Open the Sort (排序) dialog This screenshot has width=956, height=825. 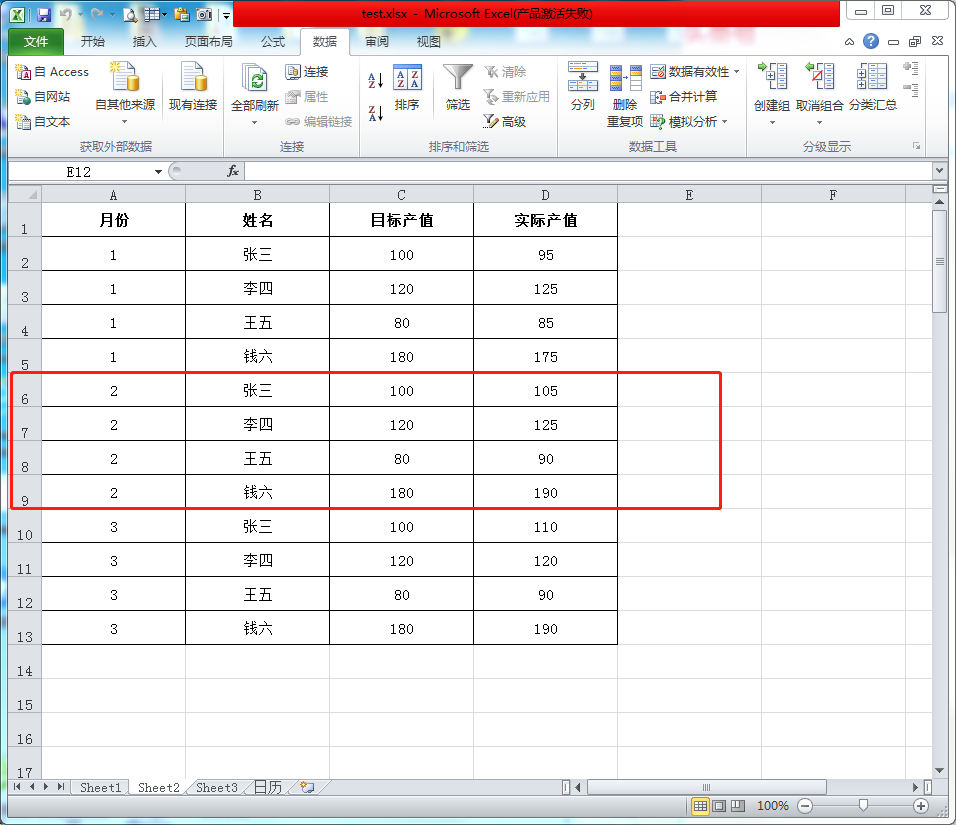point(407,87)
